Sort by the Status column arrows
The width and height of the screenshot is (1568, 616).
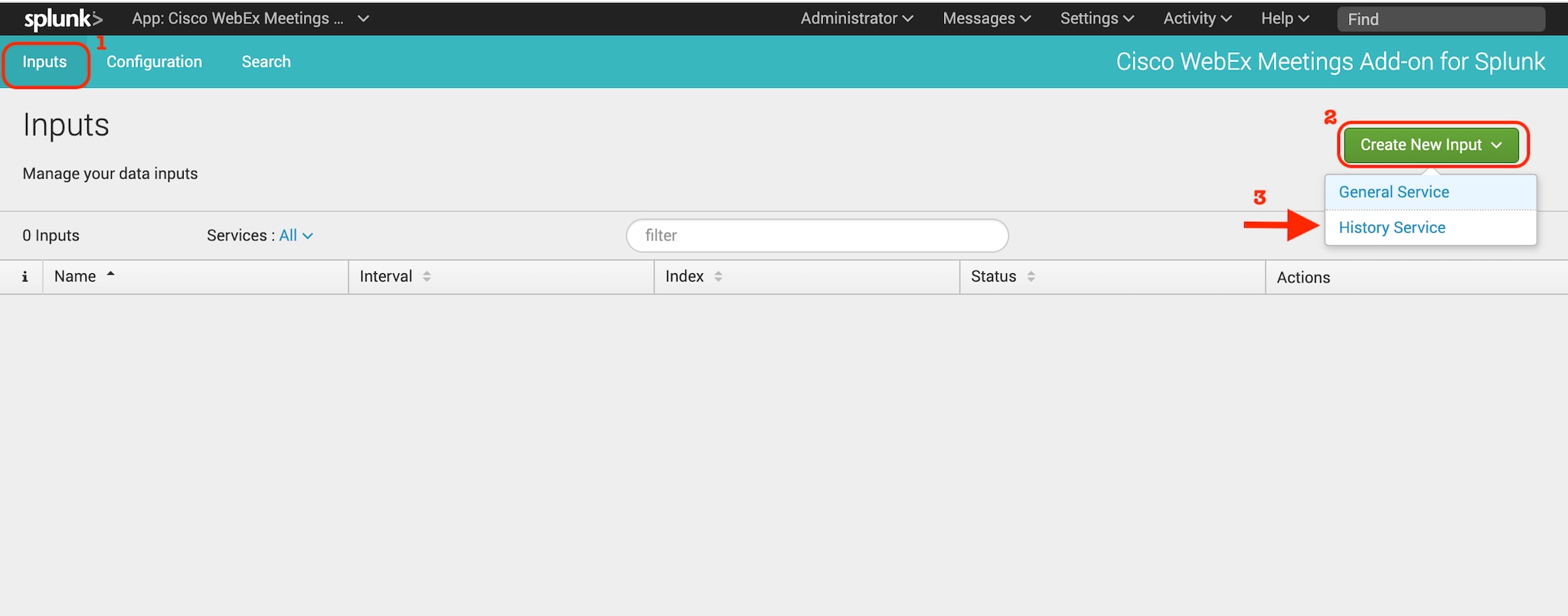pyautogui.click(x=1031, y=277)
